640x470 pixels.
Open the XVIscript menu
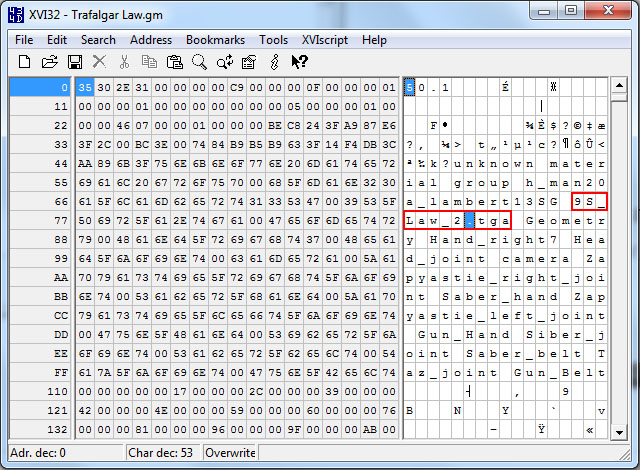(324, 40)
